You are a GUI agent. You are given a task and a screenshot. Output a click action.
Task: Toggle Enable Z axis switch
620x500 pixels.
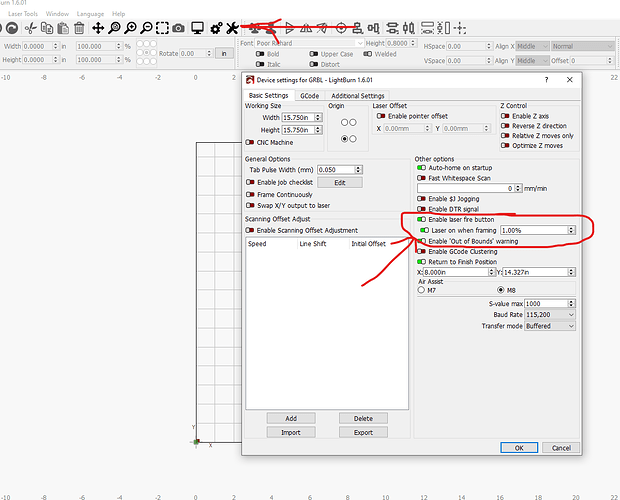[505, 116]
